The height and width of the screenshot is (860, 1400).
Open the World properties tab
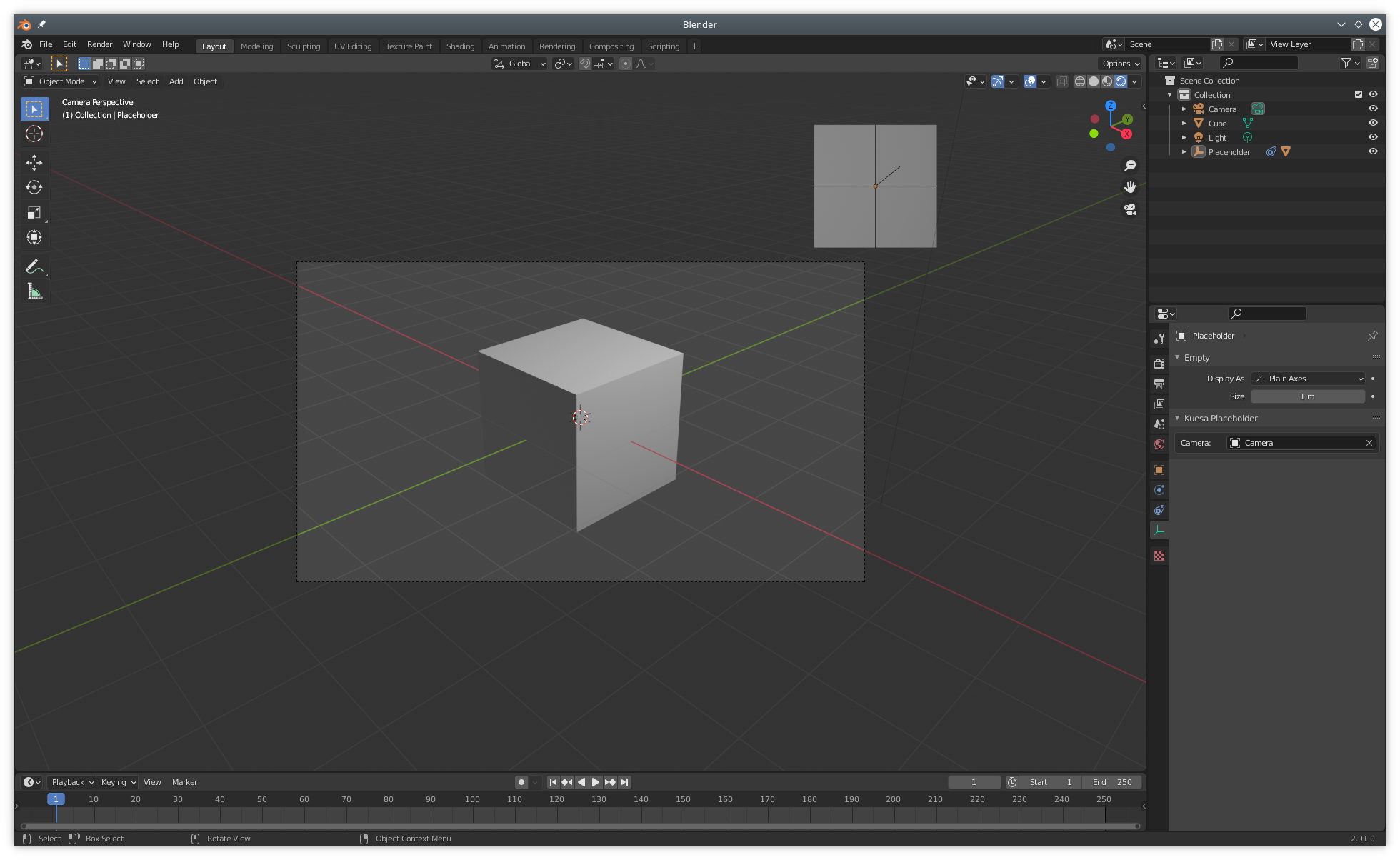coord(1159,444)
